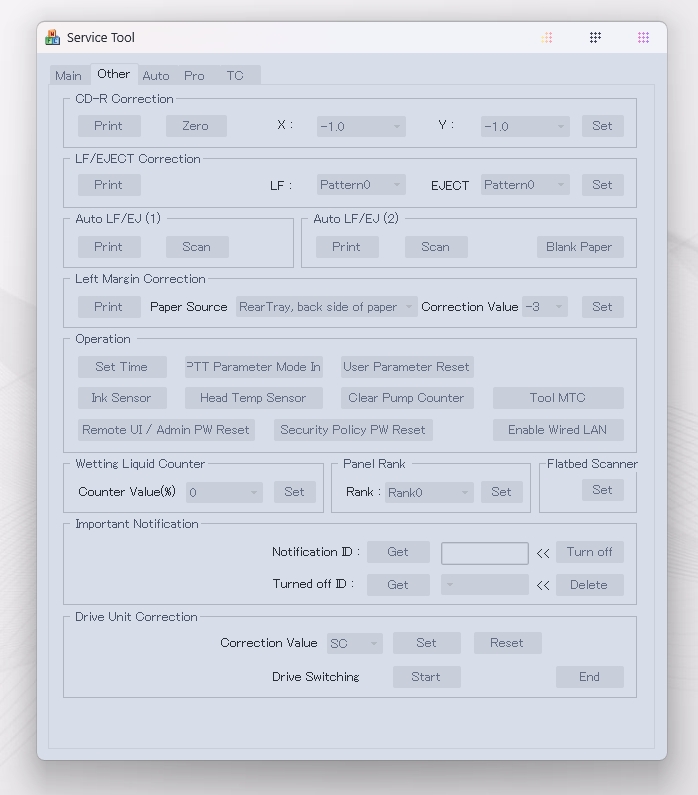This screenshot has height=795, width=698.
Task: Click the Clear Pump Counter button
Action: point(407,398)
